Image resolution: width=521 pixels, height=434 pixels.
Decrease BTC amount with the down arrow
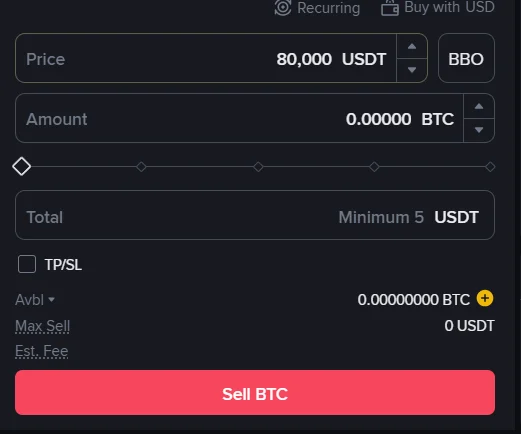pyautogui.click(x=479, y=130)
